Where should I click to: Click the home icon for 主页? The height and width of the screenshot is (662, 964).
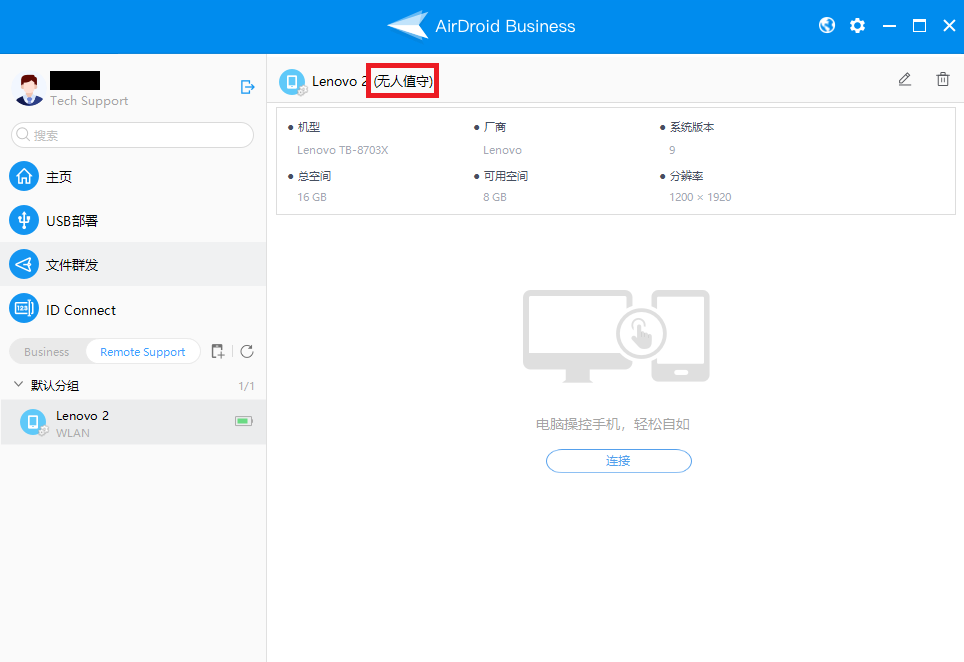(x=24, y=176)
